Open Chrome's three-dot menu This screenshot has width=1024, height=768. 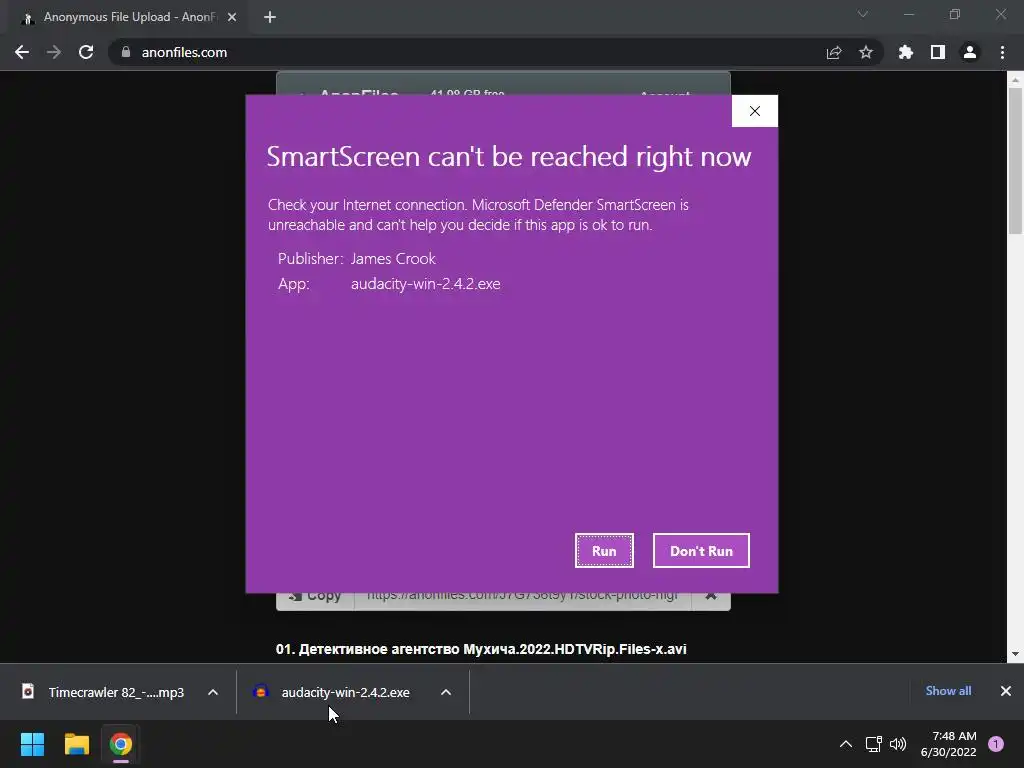pyautogui.click(x=1002, y=52)
